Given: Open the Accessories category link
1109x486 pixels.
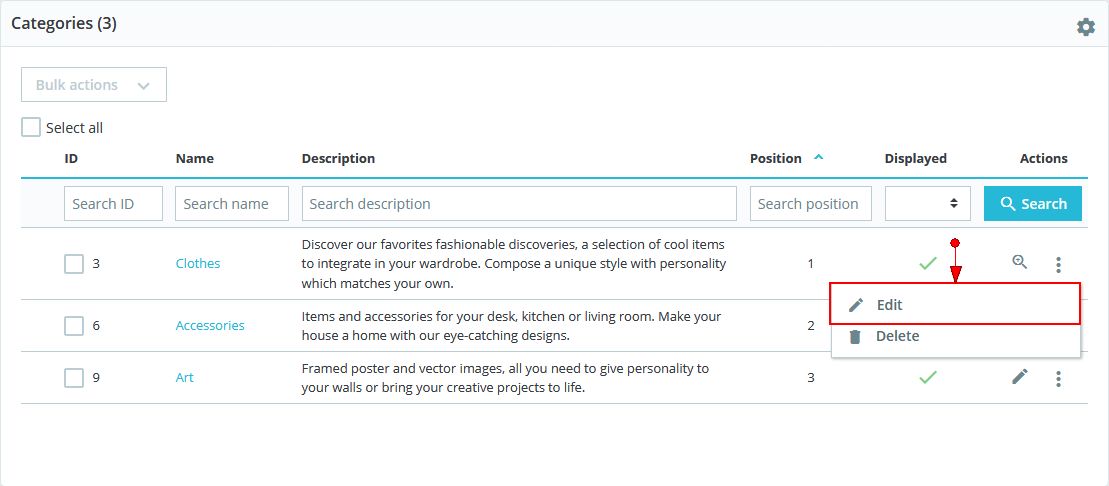Looking at the screenshot, I should [x=210, y=325].
